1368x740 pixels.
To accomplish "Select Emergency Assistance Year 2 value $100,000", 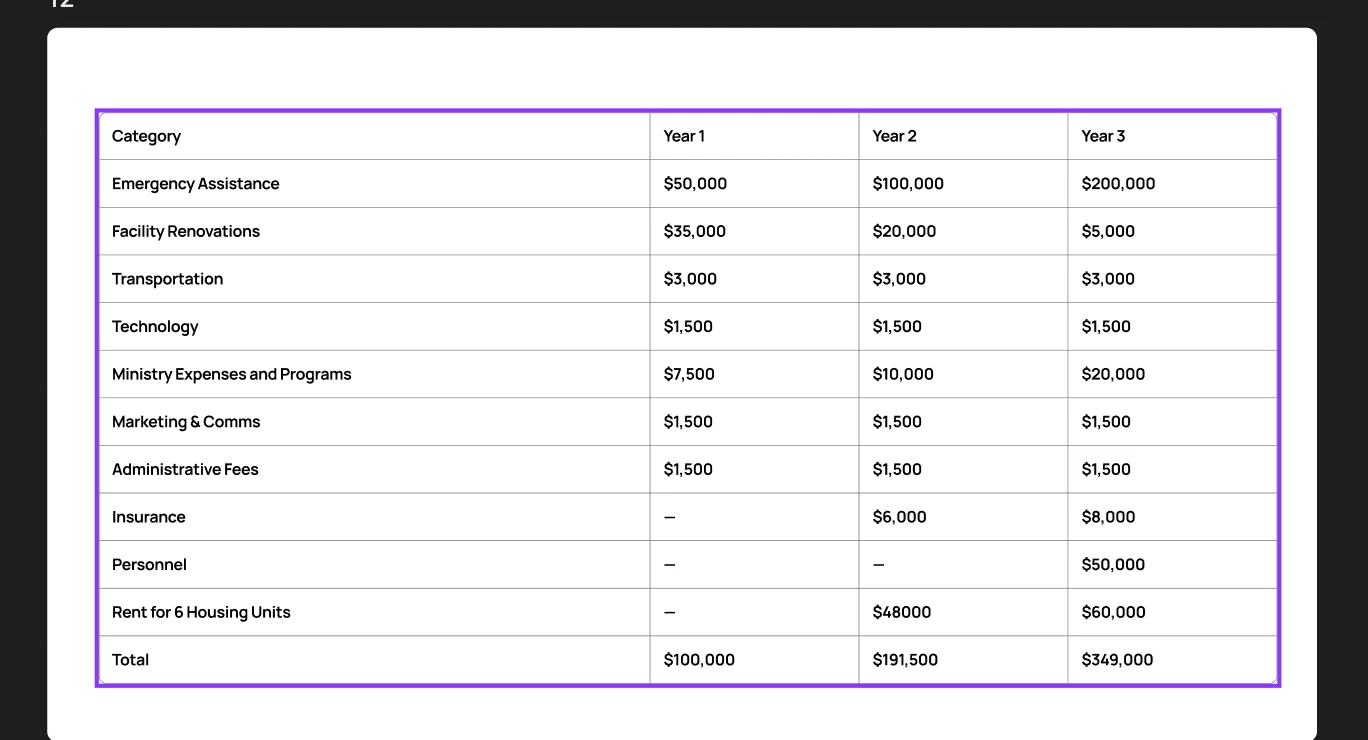I will 908,184.
